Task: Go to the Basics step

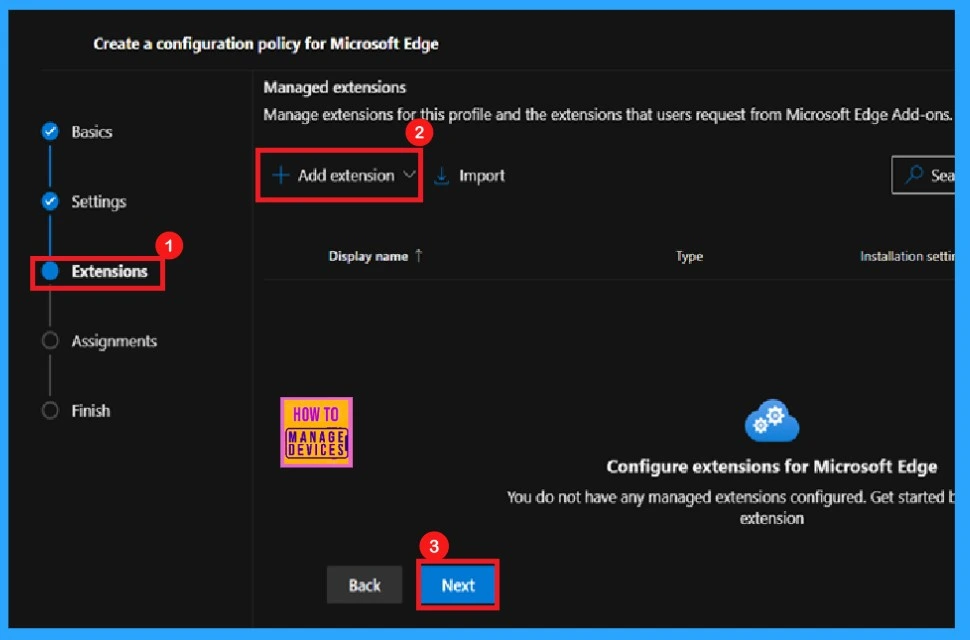Action: (x=92, y=132)
